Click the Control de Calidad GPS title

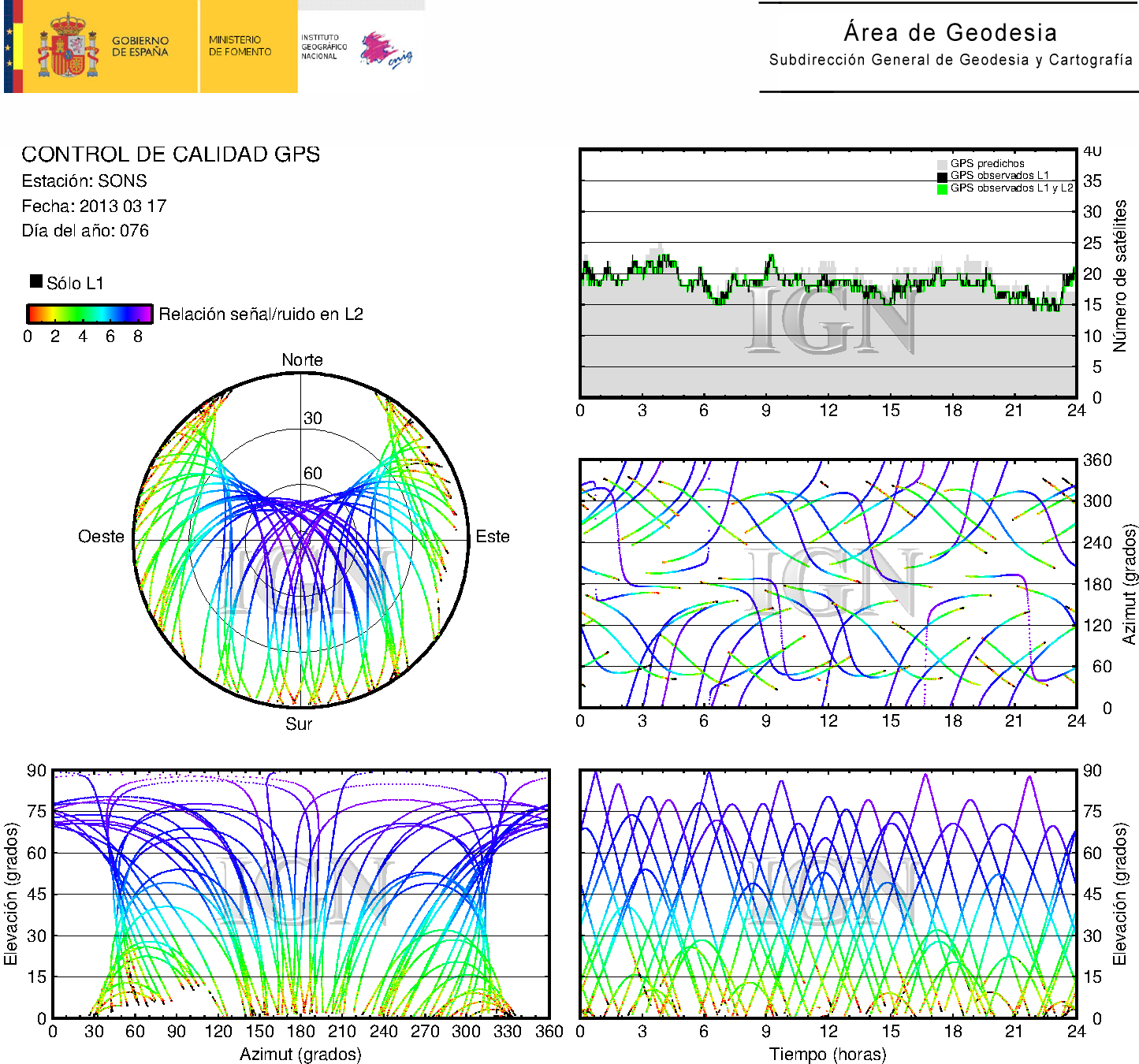coord(170,154)
